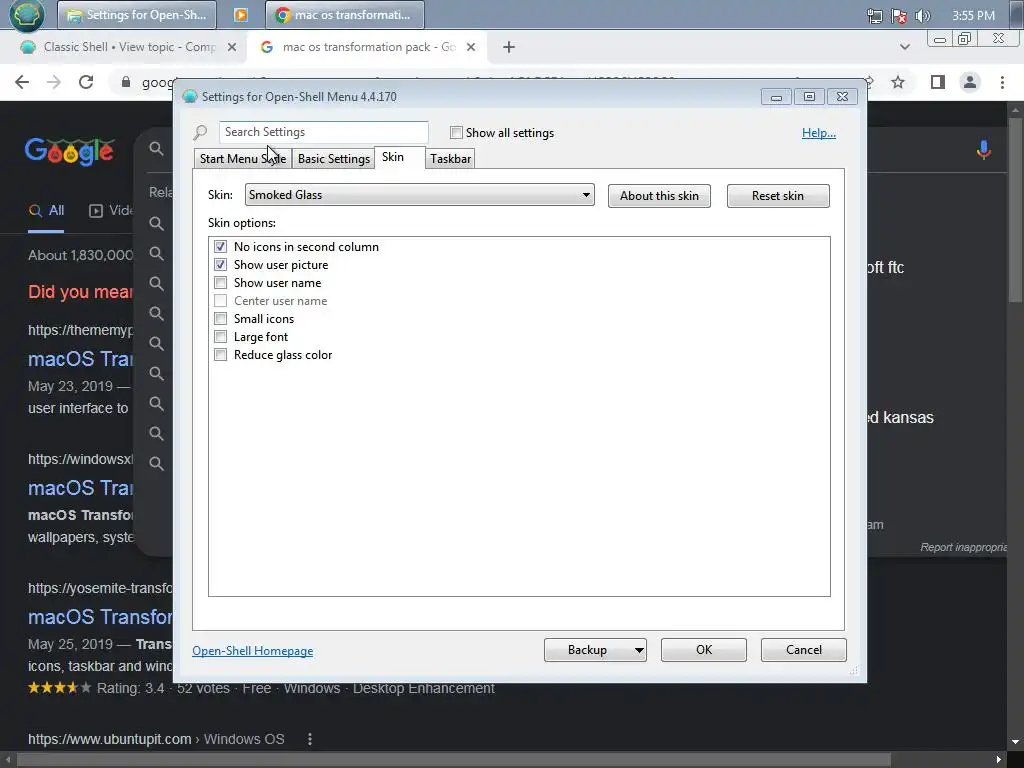The width and height of the screenshot is (1024, 768).
Task: Open the volume speaker tray icon
Action: point(922,16)
